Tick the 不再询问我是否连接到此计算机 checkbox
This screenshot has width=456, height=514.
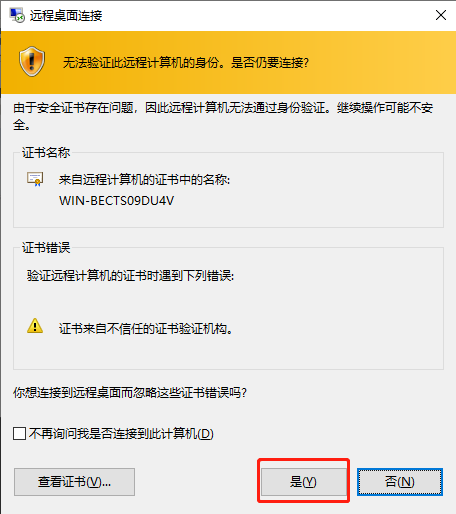click(19, 434)
